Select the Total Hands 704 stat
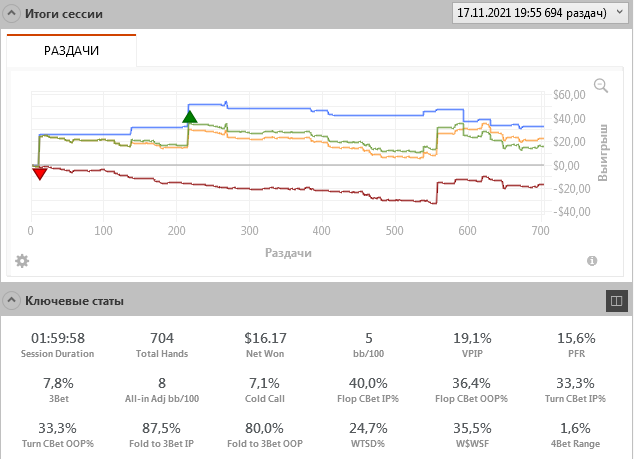634x459 pixels. [162, 344]
